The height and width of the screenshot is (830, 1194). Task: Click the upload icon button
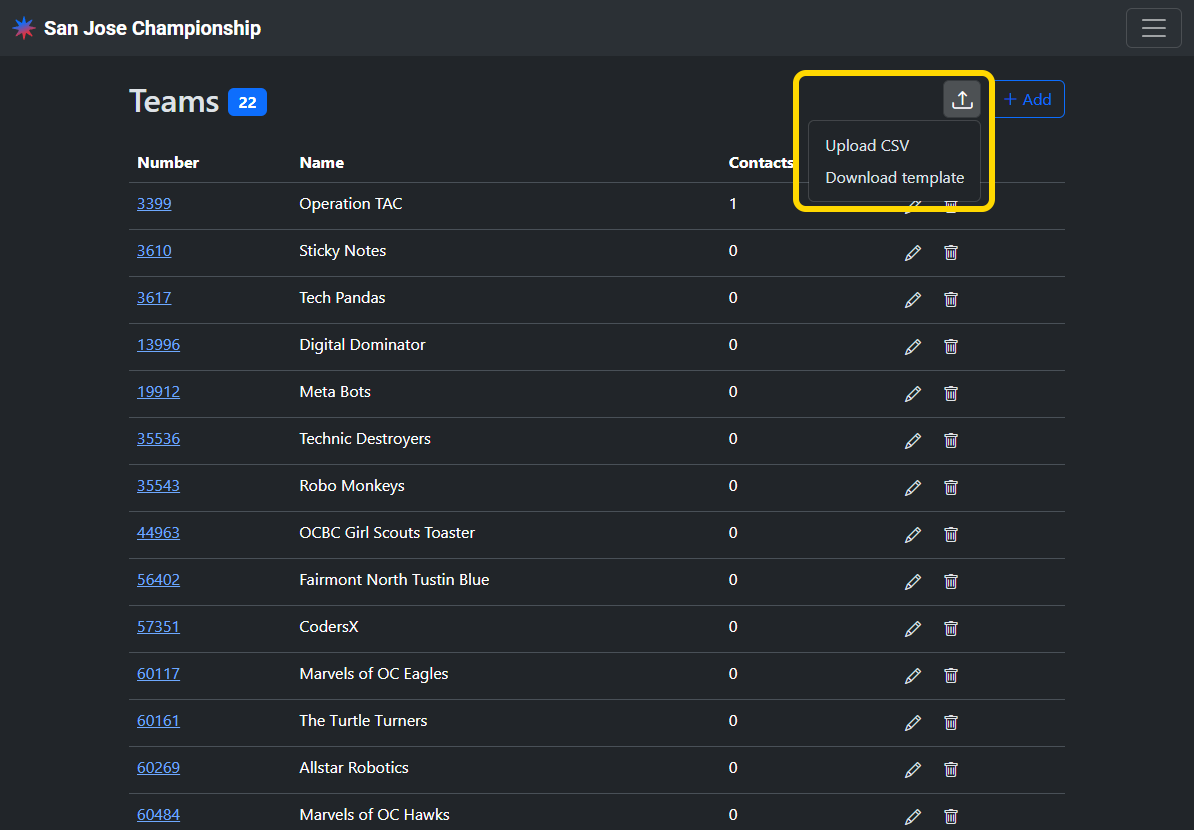click(x=961, y=99)
